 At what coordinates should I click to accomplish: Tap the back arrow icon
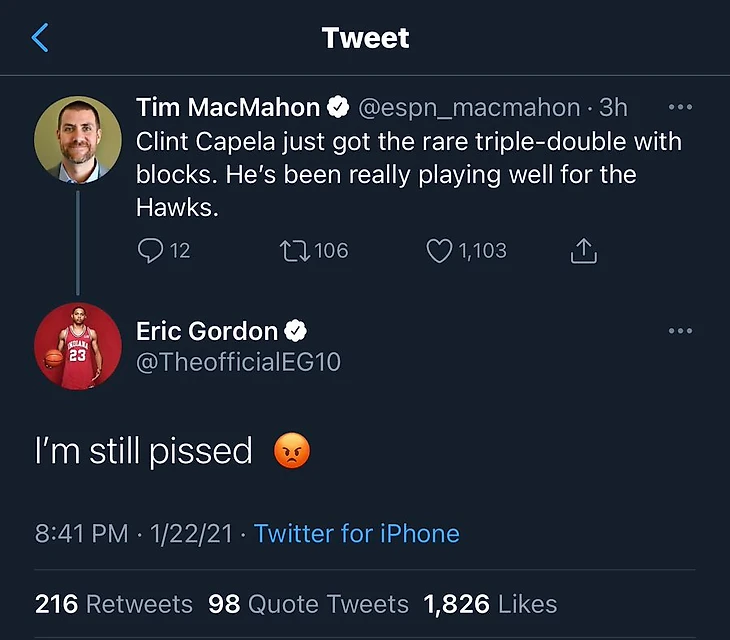[x=41, y=38]
